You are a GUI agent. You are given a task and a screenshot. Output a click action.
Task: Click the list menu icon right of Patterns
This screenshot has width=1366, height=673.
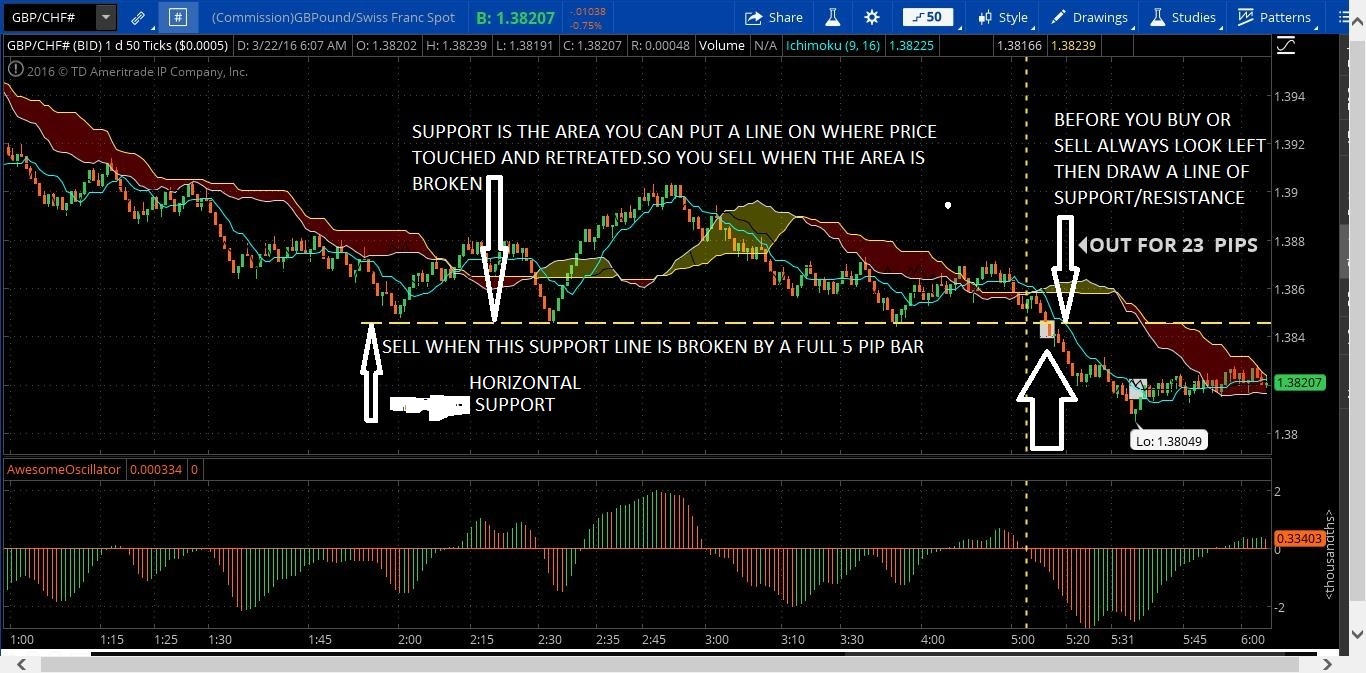[1342, 17]
